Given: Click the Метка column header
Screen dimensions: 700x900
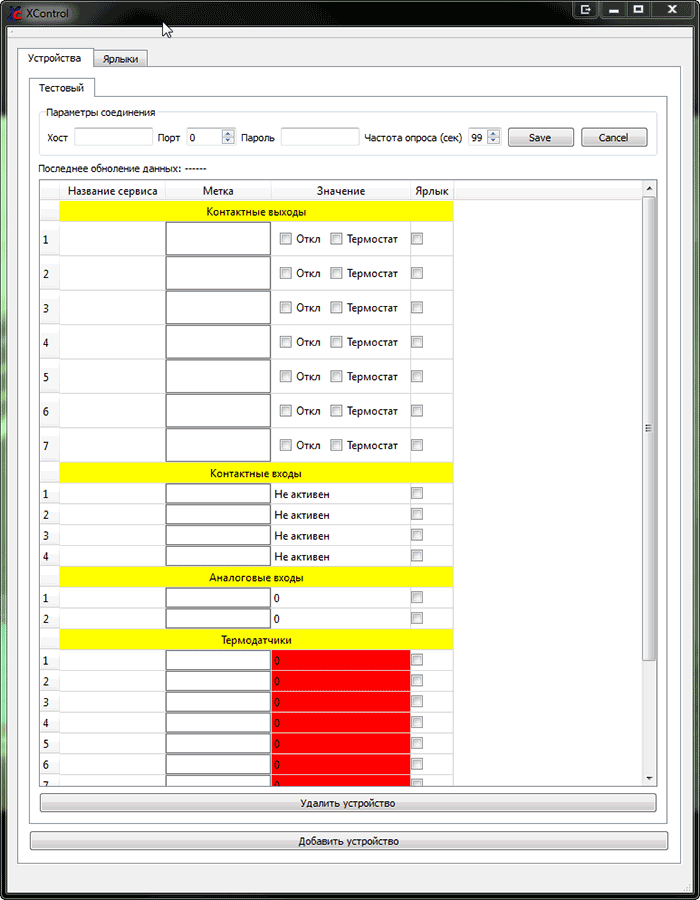Looking at the screenshot, I should (218, 191).
